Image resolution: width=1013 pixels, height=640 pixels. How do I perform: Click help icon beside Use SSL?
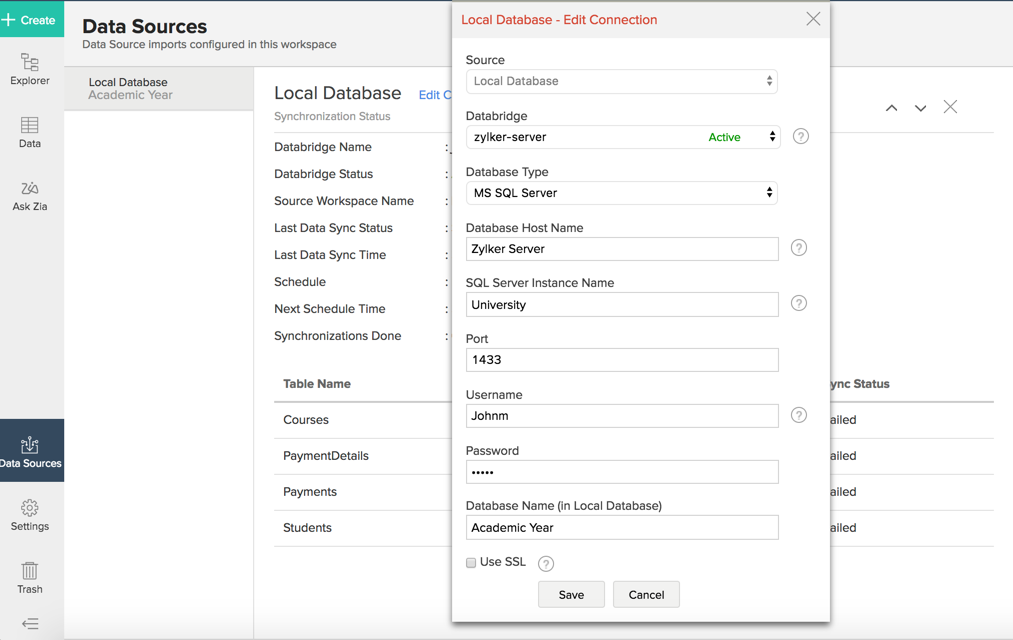point(546,564)
